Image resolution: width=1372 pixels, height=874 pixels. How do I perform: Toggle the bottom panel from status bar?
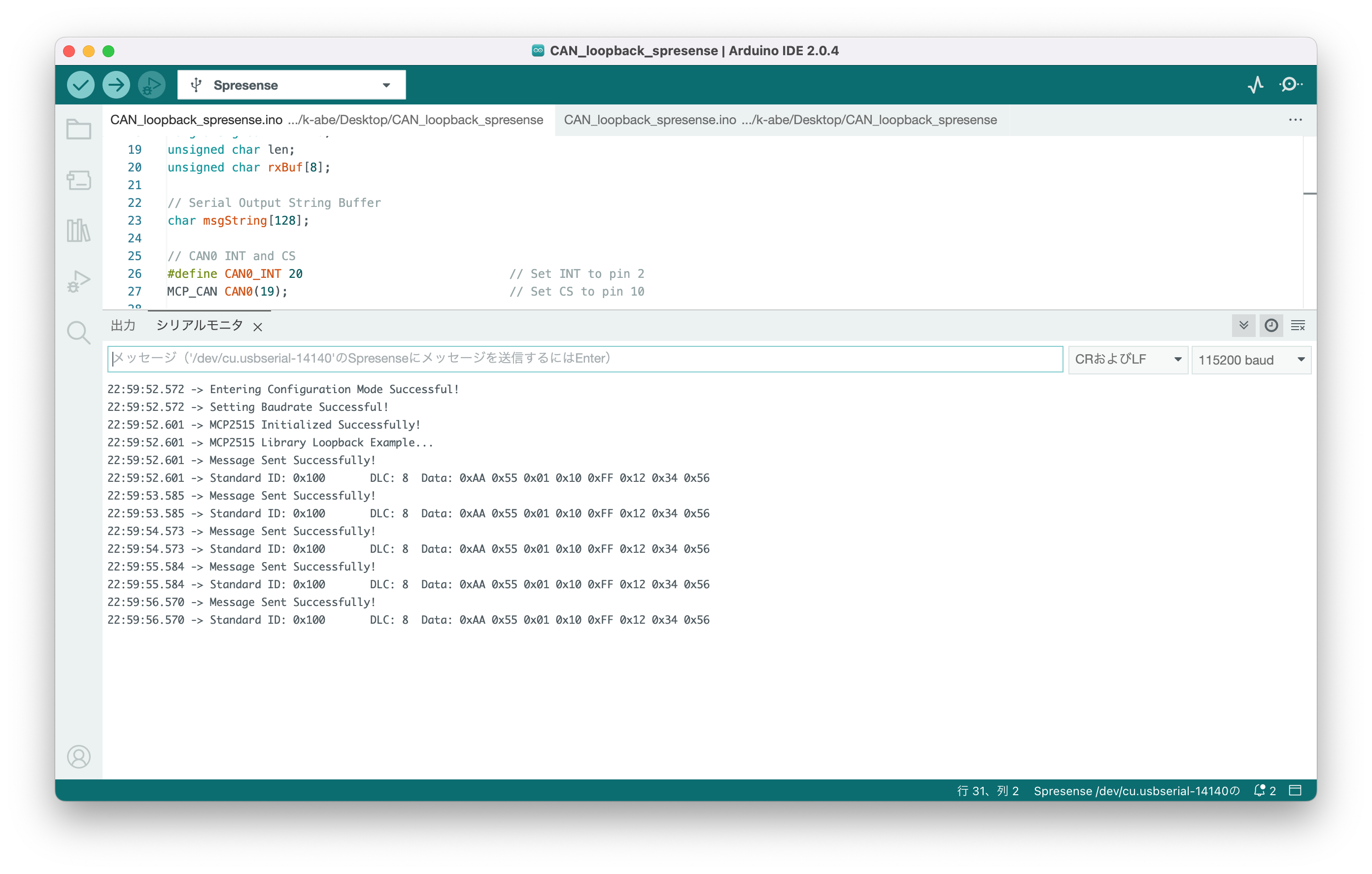tap(1295, 790)
